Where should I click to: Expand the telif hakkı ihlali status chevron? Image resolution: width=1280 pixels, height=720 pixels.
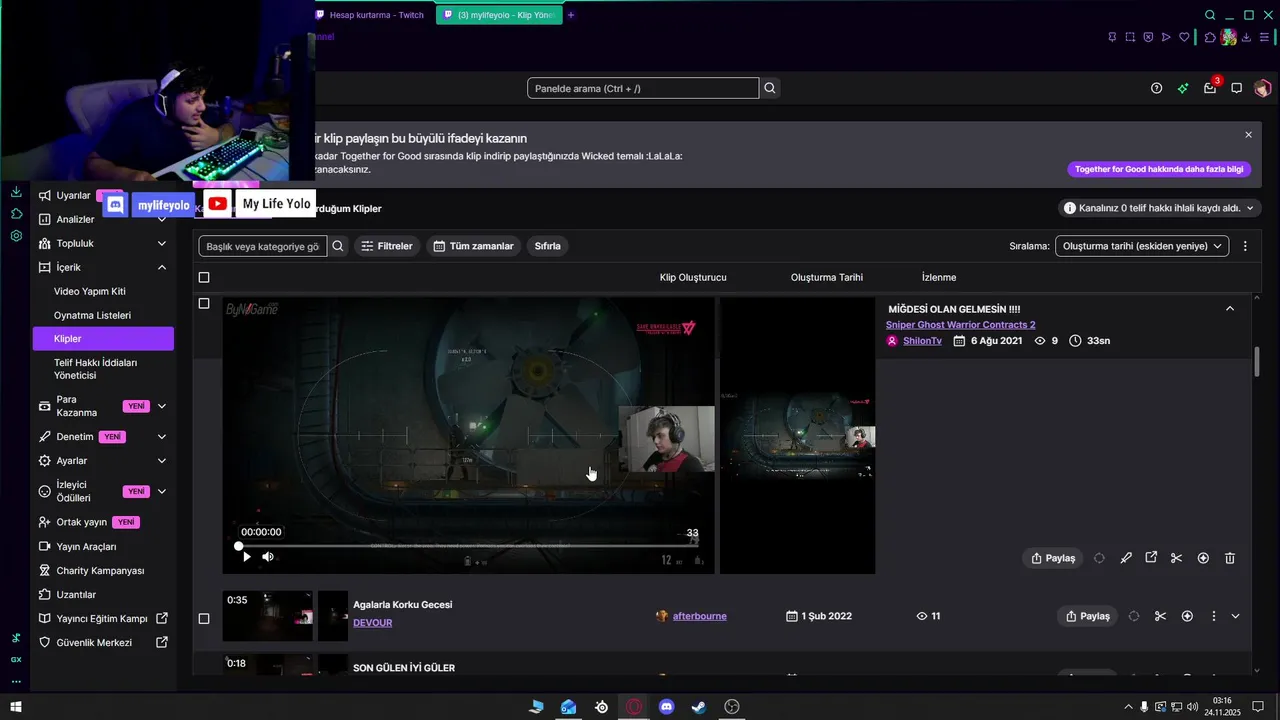click(x=1250, y=208)
